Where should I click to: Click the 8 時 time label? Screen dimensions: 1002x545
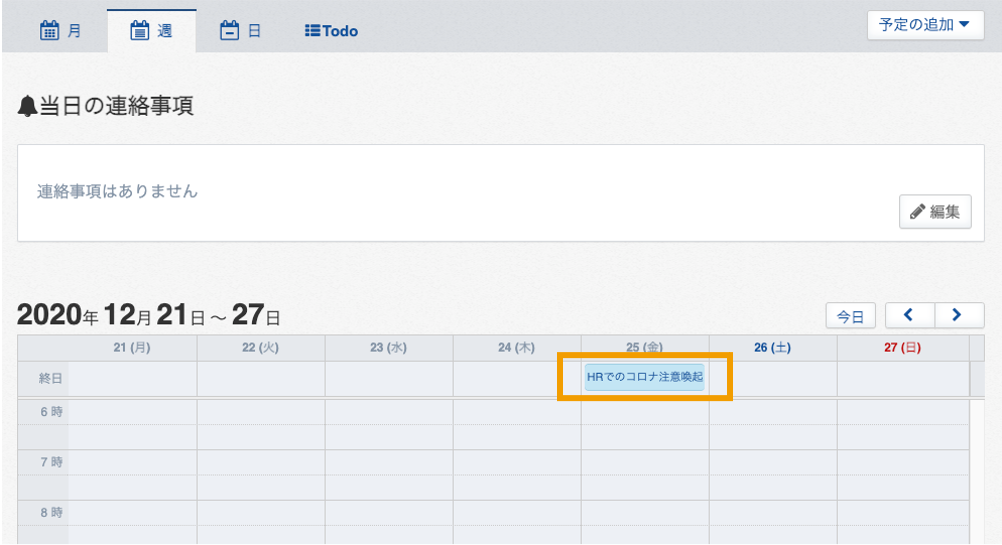tap(52, 512)
